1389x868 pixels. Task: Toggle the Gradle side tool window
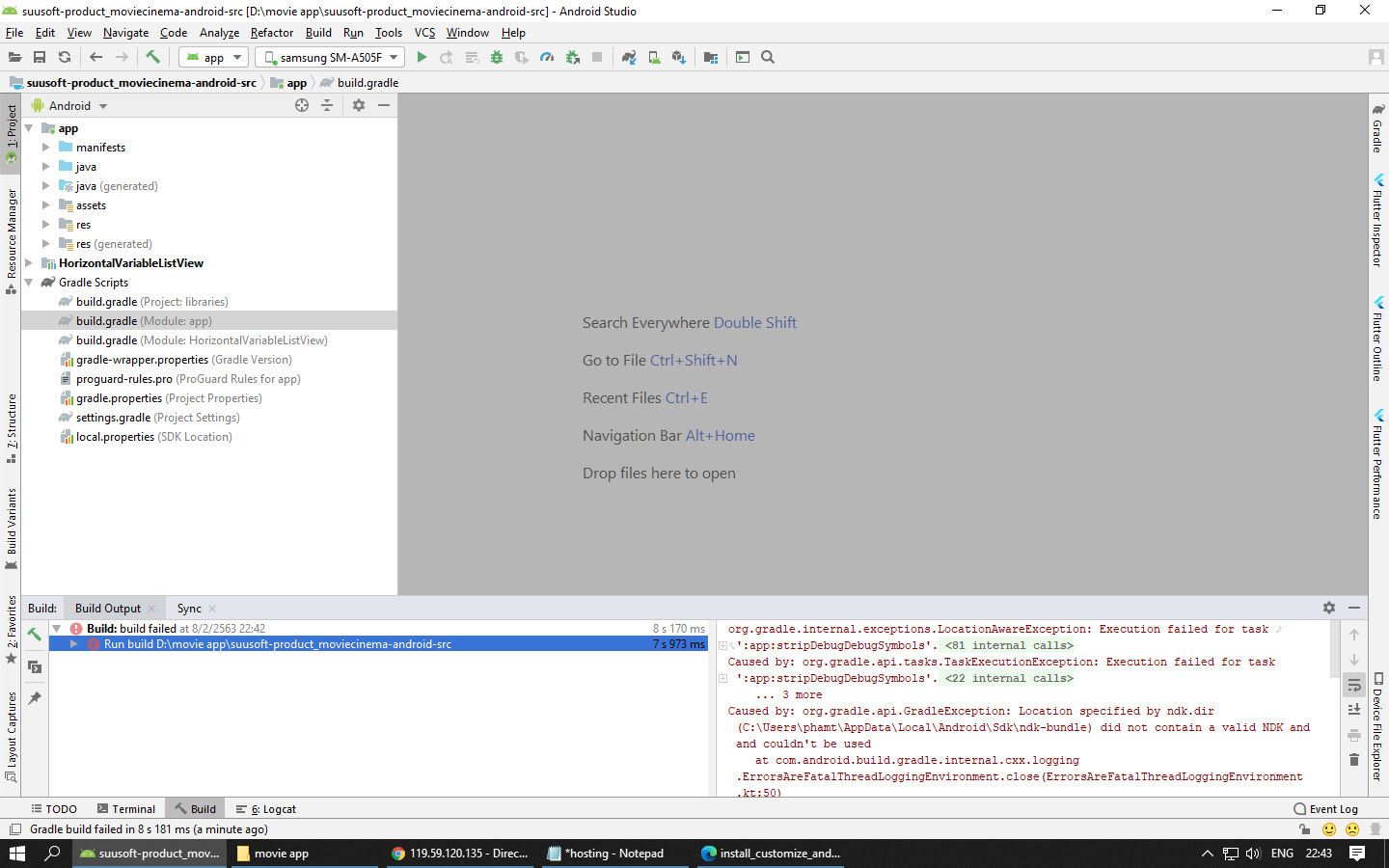coord(1378,128)
